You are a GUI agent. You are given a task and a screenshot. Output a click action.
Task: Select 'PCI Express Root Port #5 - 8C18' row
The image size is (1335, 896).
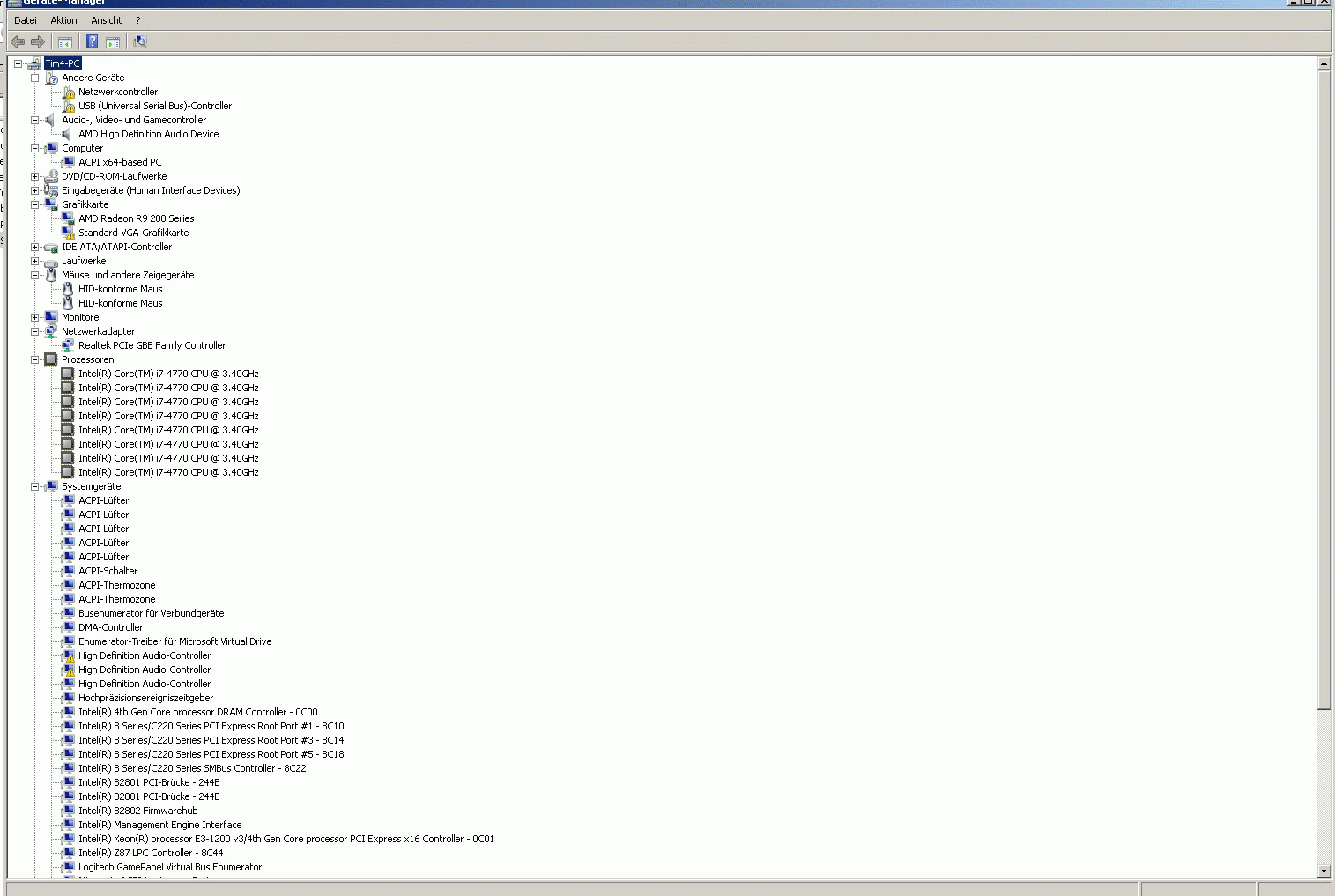[x=211, y=754]
